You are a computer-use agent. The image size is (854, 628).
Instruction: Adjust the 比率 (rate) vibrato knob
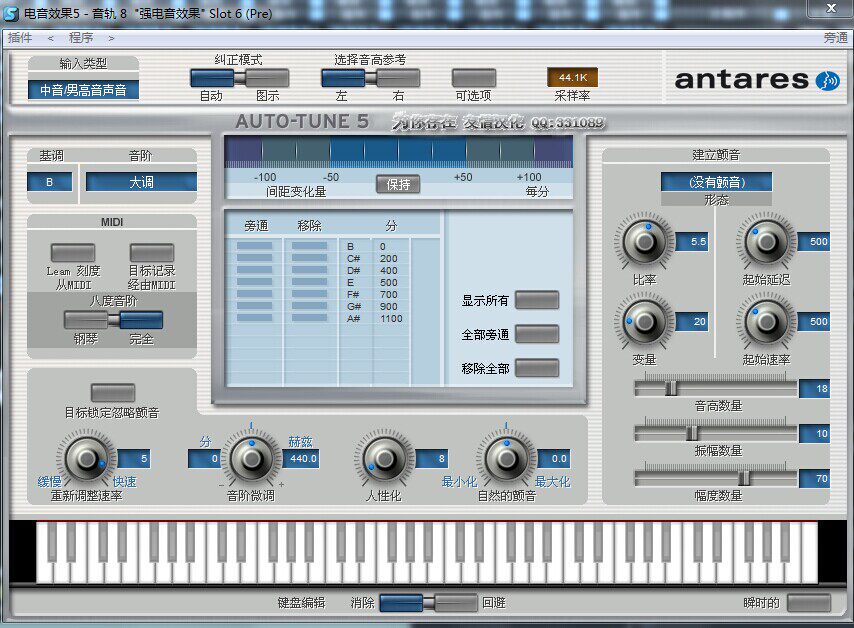coord(644,241)
